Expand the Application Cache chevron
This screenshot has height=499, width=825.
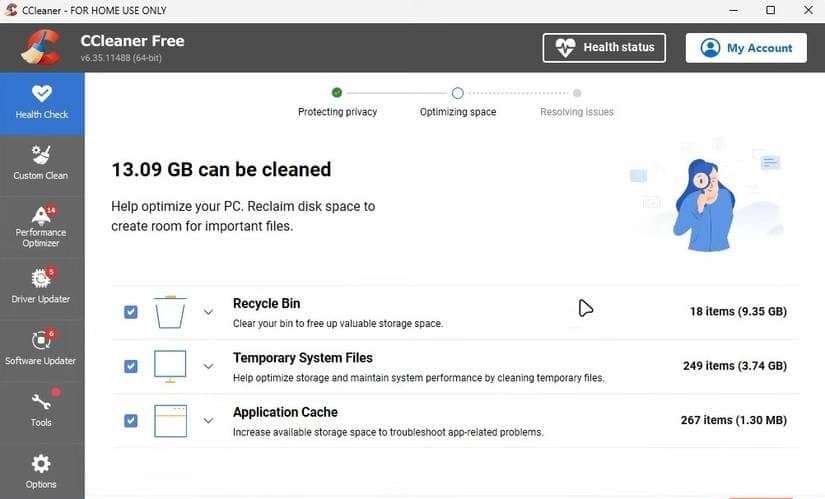tap(208, 421)
